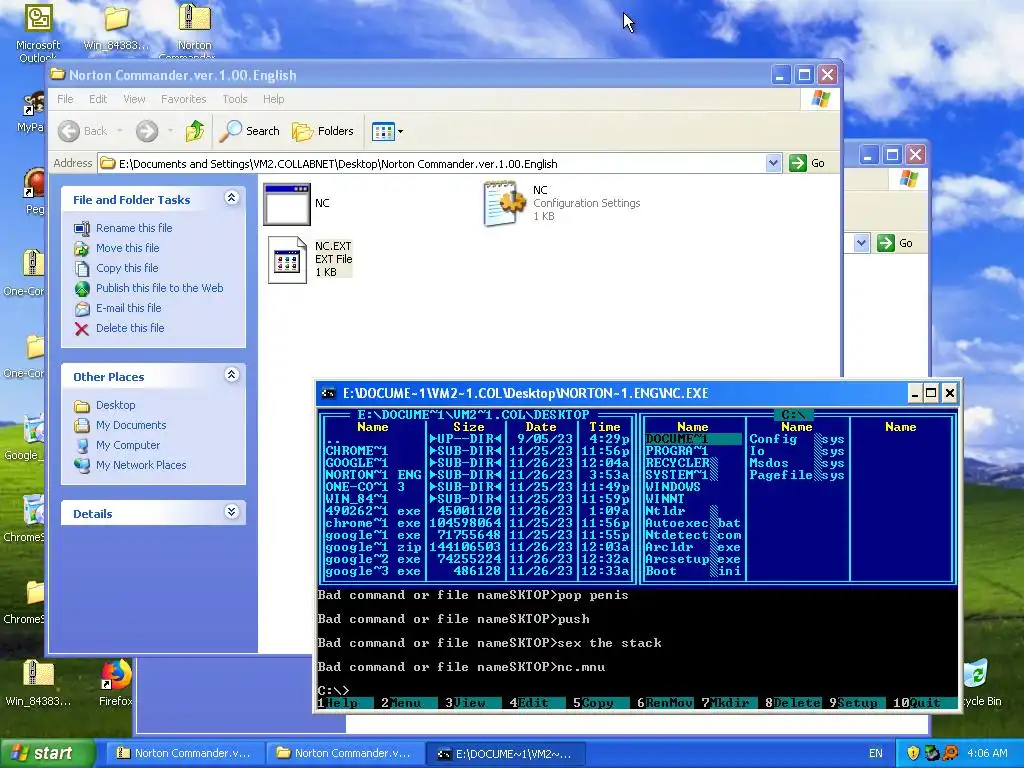Click the Windows Start button
This screenshot has height=768, width=1024.
point(47,753)
